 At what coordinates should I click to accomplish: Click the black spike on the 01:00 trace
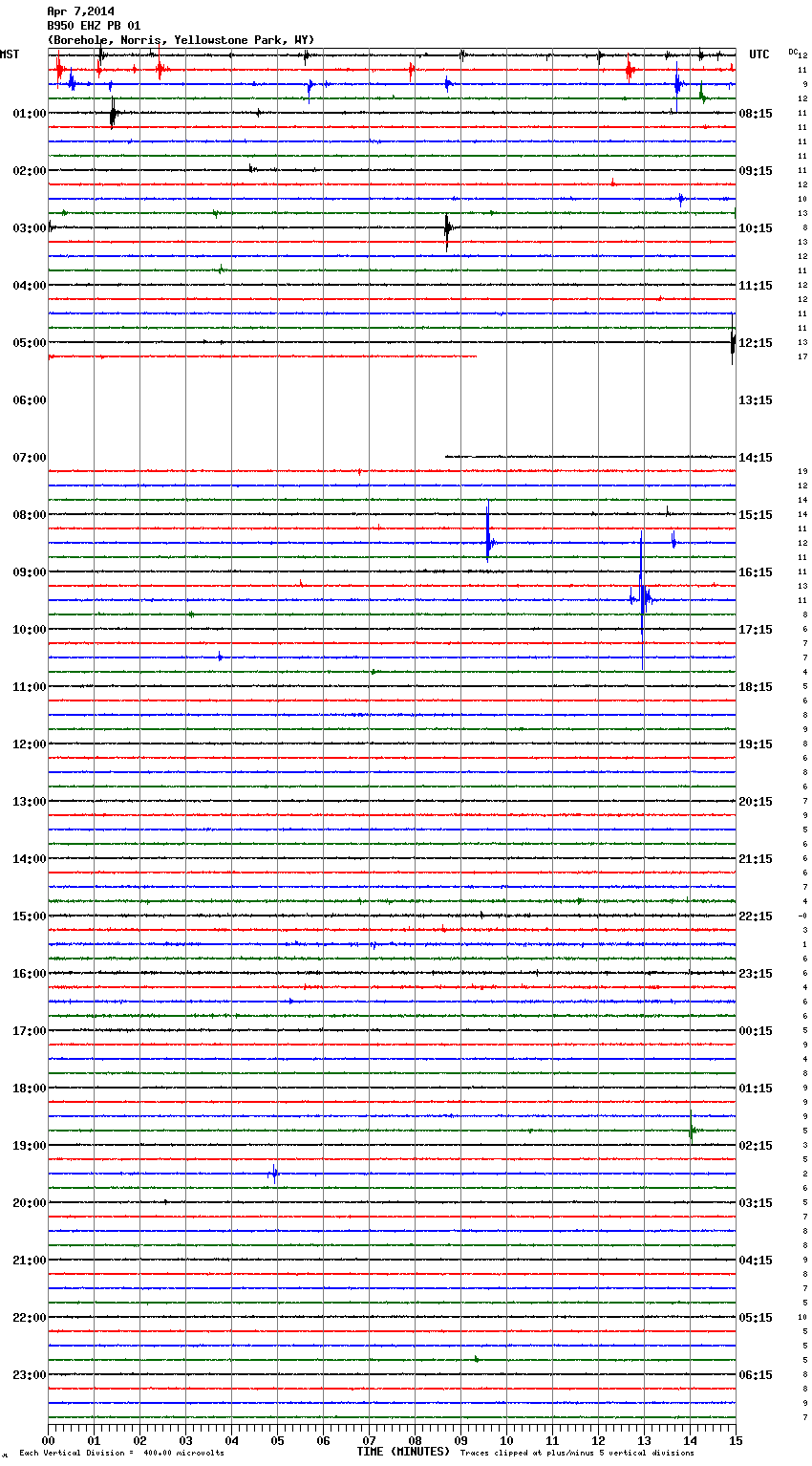tap(113, 115)
